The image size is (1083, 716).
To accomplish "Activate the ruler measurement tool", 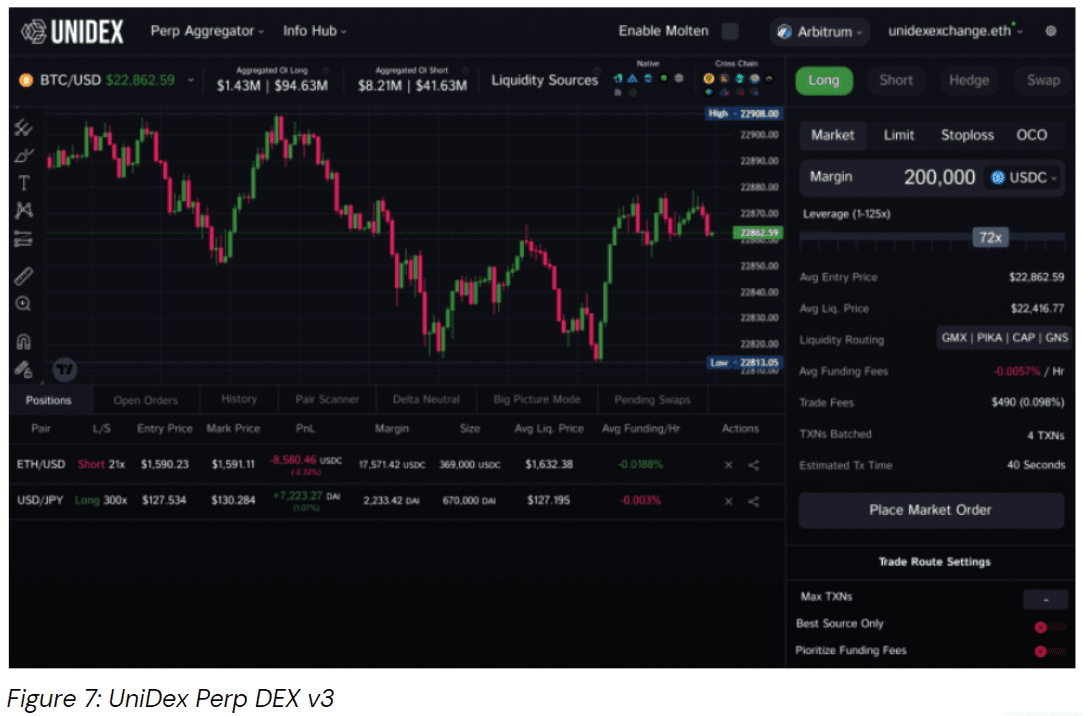I will [24, 276].
